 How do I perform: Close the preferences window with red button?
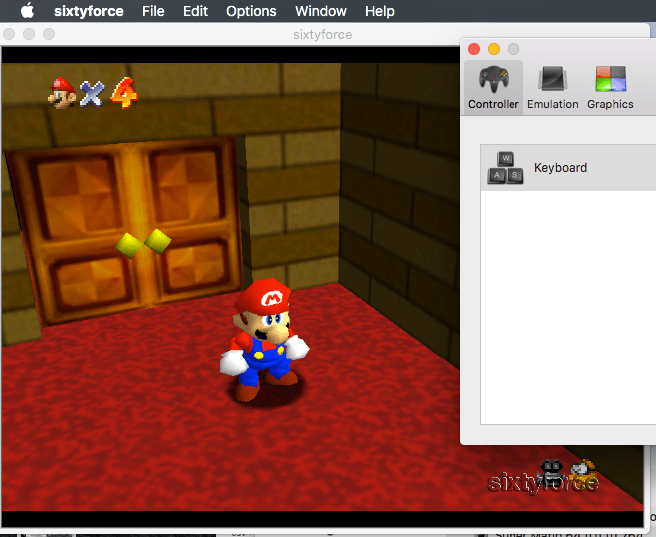[474, 49]
